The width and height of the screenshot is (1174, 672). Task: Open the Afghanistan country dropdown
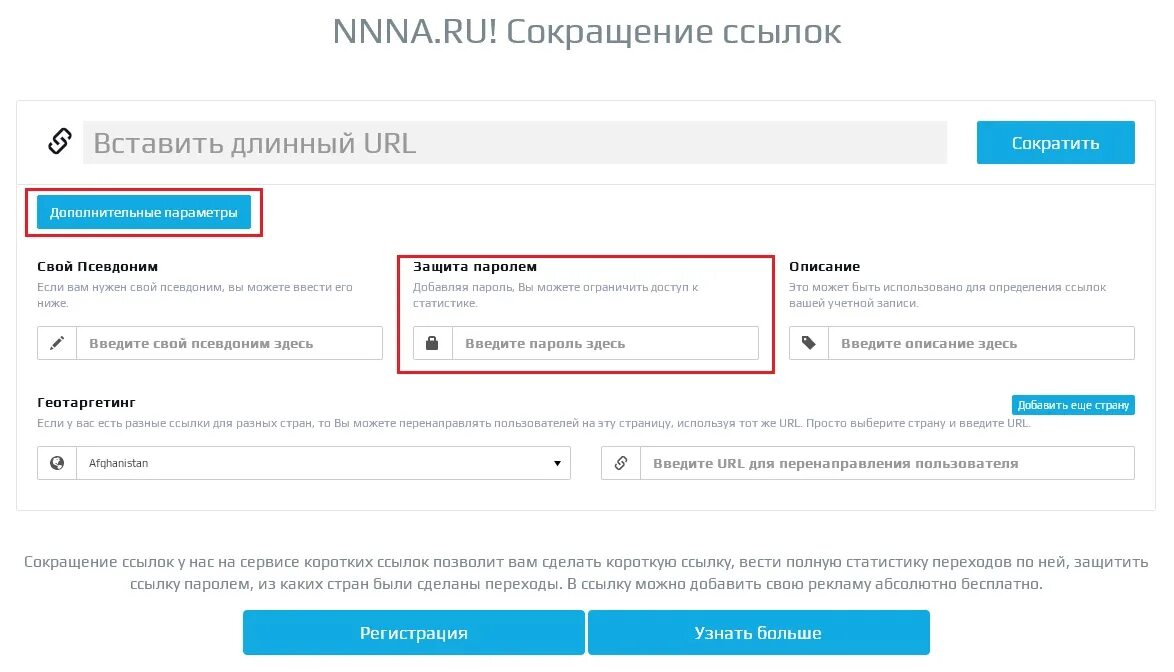(323, 463)
